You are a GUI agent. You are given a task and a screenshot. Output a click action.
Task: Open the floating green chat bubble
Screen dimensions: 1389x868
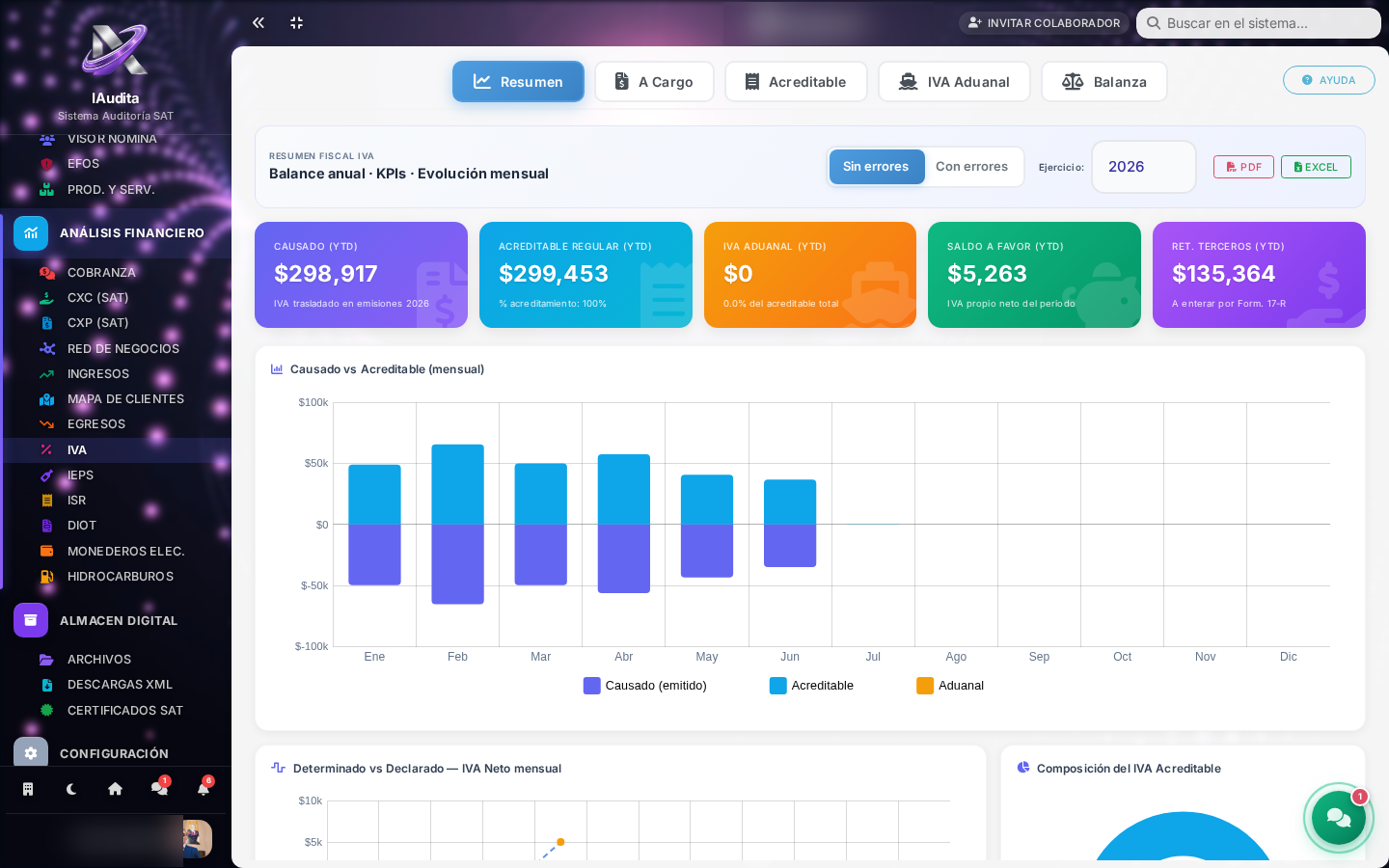click(x=1339, y=818)
